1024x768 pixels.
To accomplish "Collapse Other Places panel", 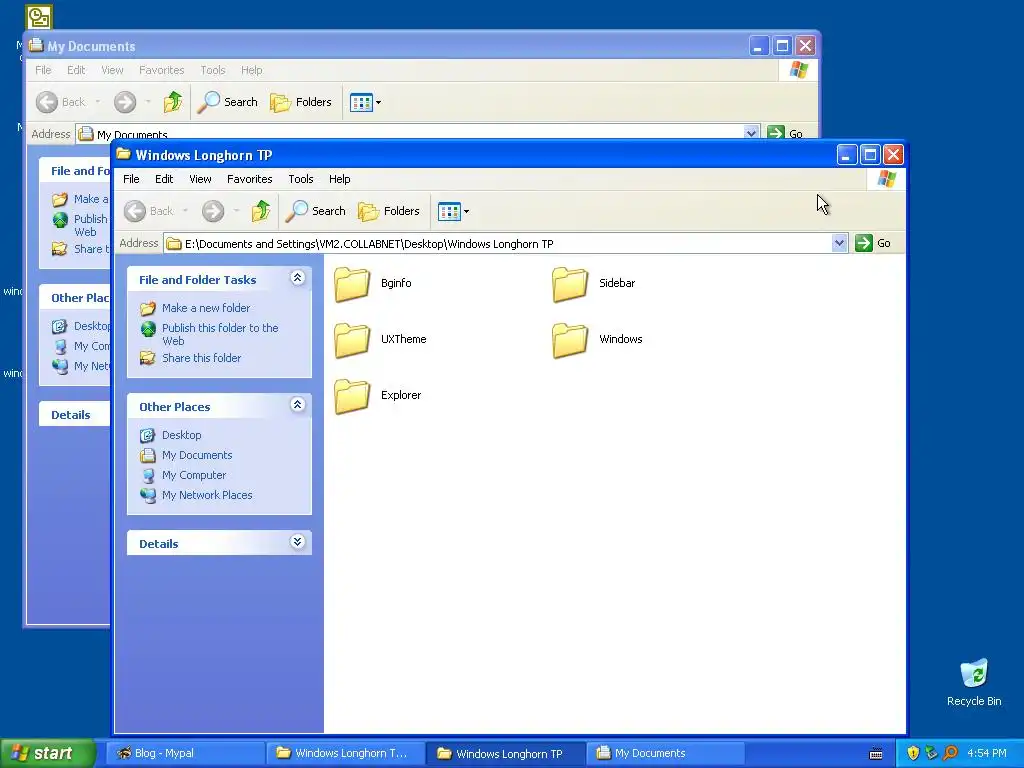I will (x=297, y=405).
